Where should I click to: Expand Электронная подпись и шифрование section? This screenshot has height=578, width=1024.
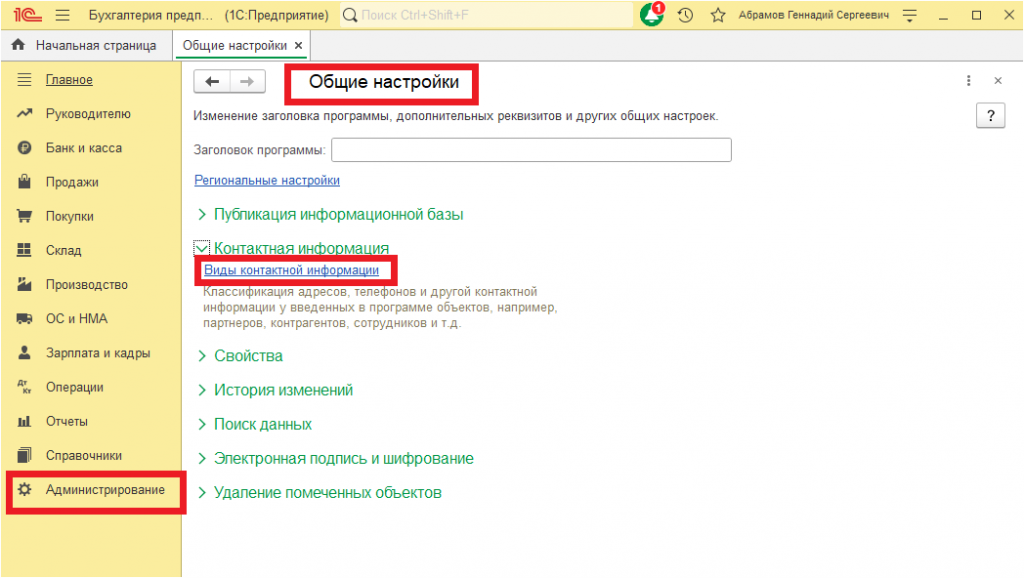pos(202,458)
